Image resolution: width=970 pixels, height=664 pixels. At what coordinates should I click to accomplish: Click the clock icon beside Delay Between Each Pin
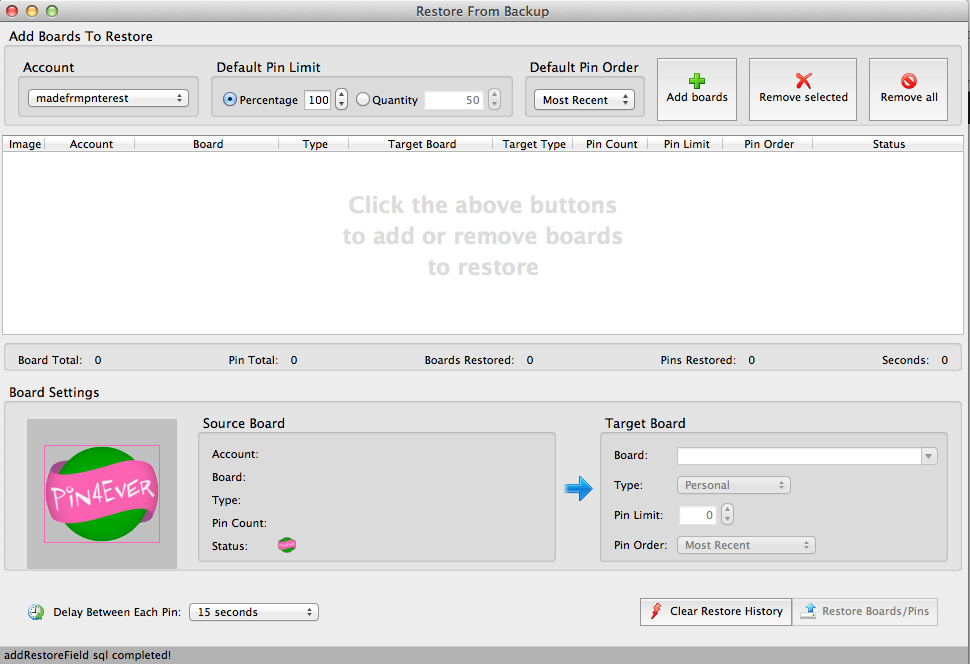[36, 612]
